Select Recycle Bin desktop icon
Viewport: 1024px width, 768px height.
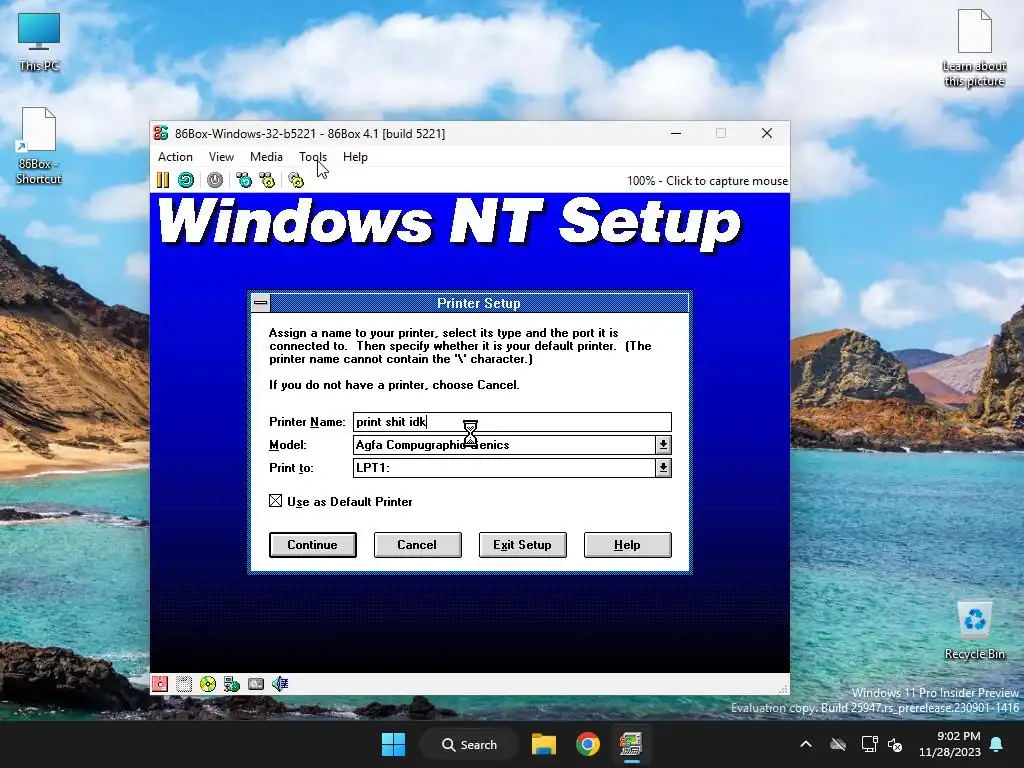[x=974, y=631]
